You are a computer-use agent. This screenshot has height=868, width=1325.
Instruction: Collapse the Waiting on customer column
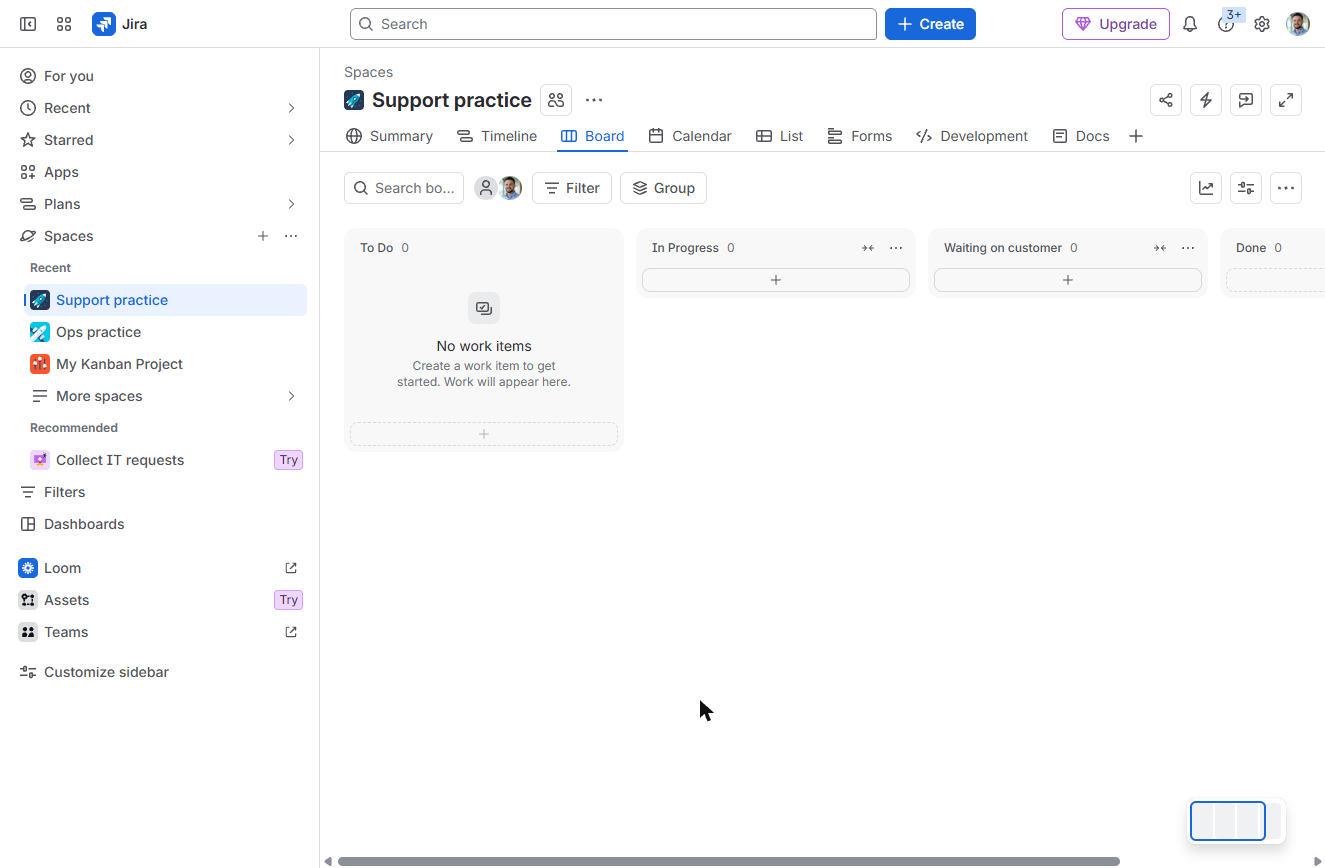1160,248
